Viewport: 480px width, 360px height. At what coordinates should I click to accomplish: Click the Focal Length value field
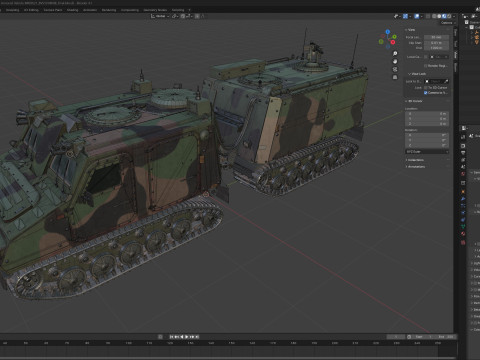pyautogui.click(x=436, y=37)
